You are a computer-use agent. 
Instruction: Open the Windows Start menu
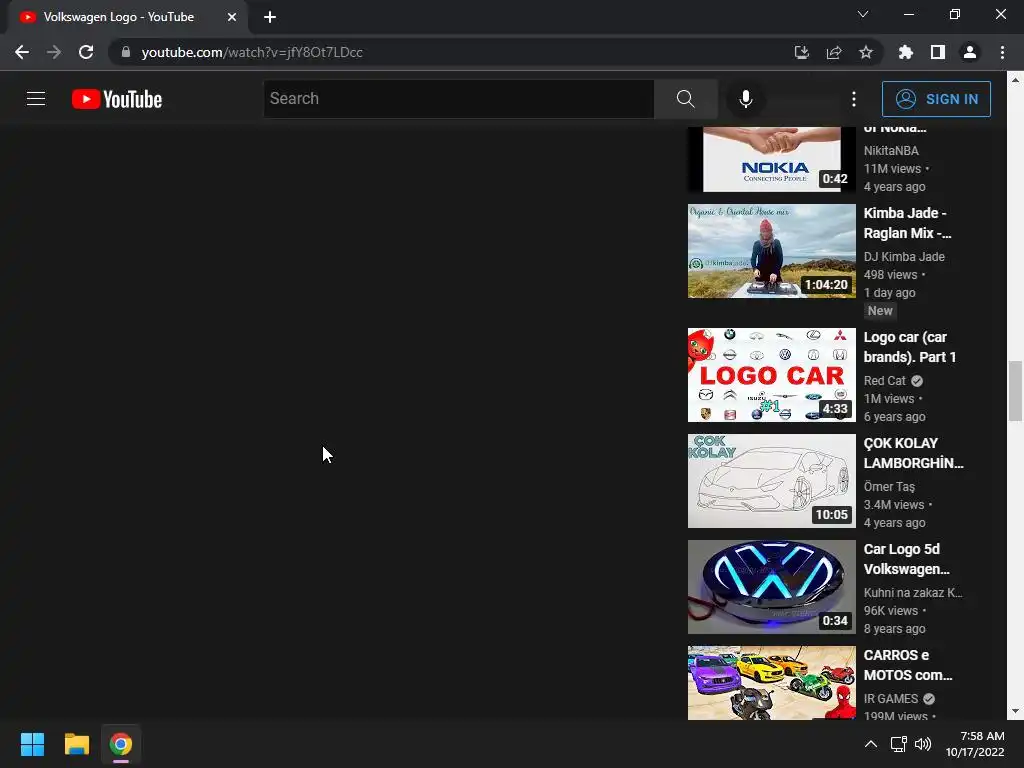click(x=32, y=744)
